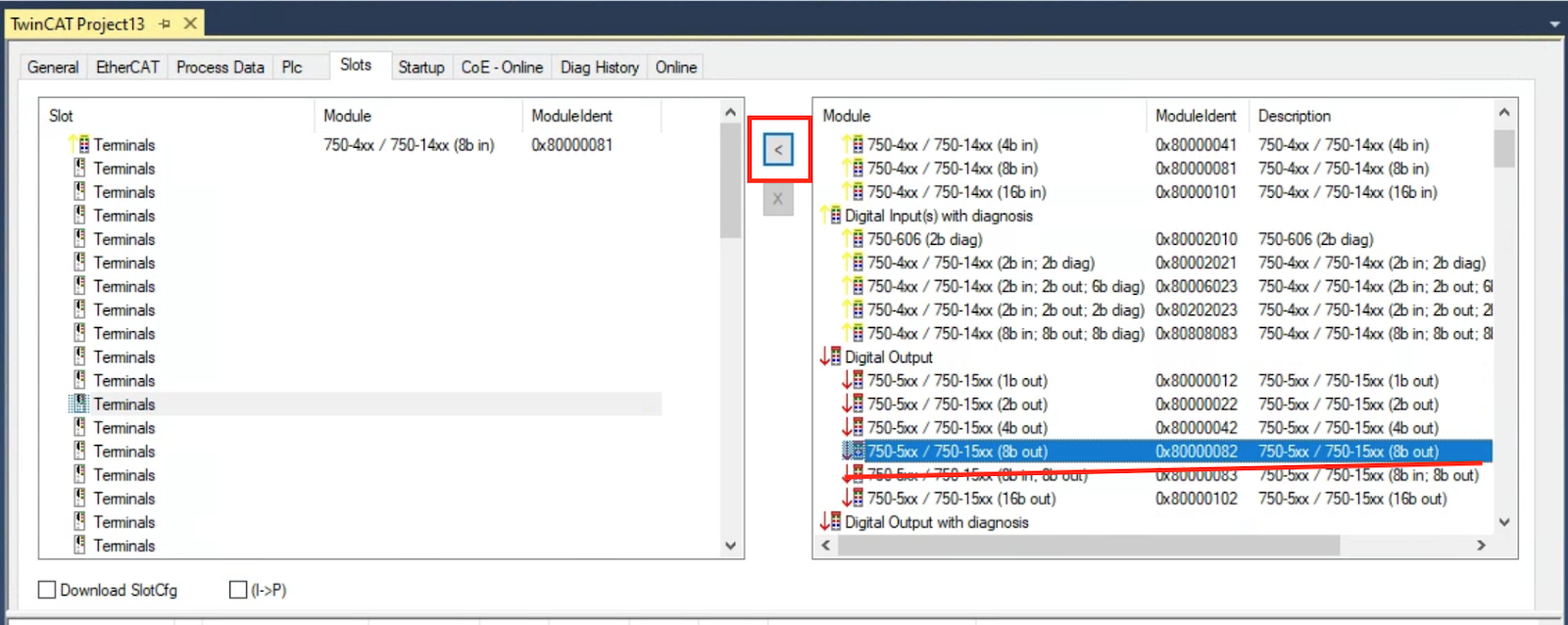The image size is (1568, 625).
Task: Click left slot list vertical scrollbar thumb
Action: (x=731, y=181)
